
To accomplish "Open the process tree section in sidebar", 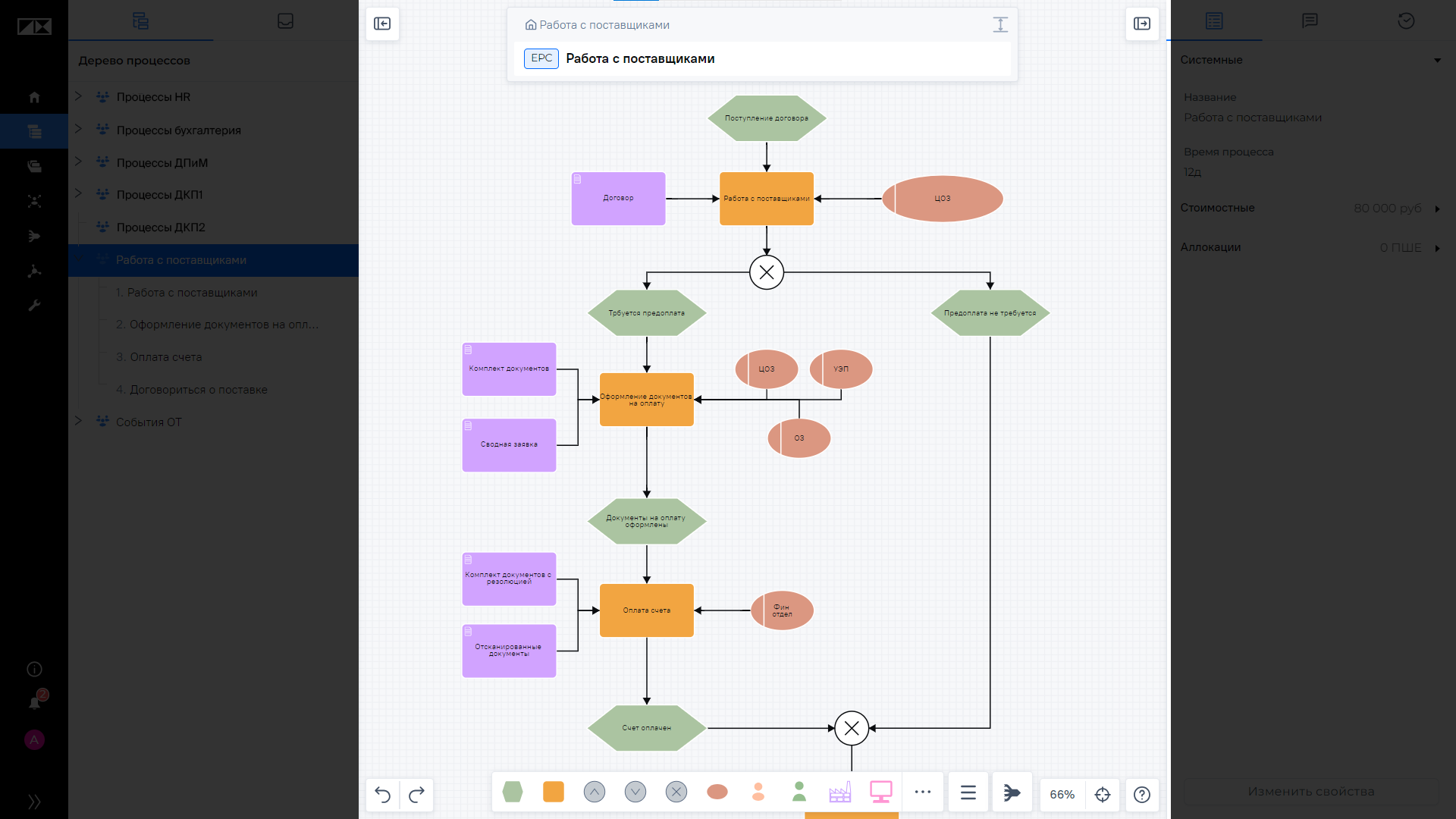I will click(x=34, y=131).
